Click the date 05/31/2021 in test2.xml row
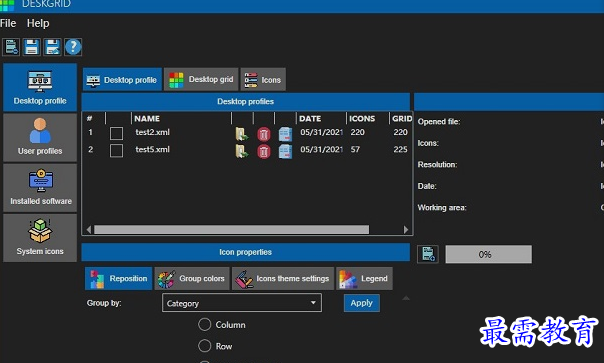Viewport: 604px width, 363px height. (x=322, y=132)
